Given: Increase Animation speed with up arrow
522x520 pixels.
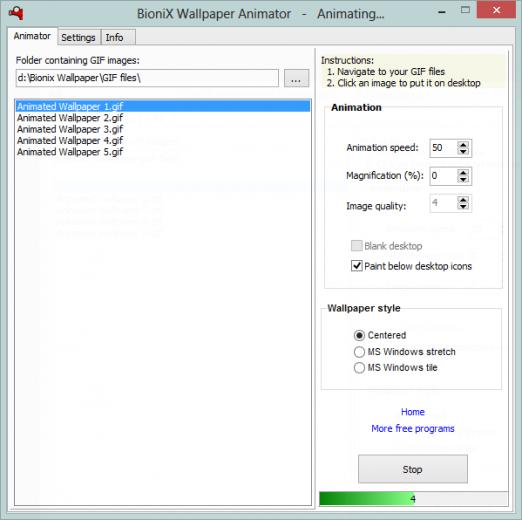Looking at the screenshot, I should click(463, 145).
